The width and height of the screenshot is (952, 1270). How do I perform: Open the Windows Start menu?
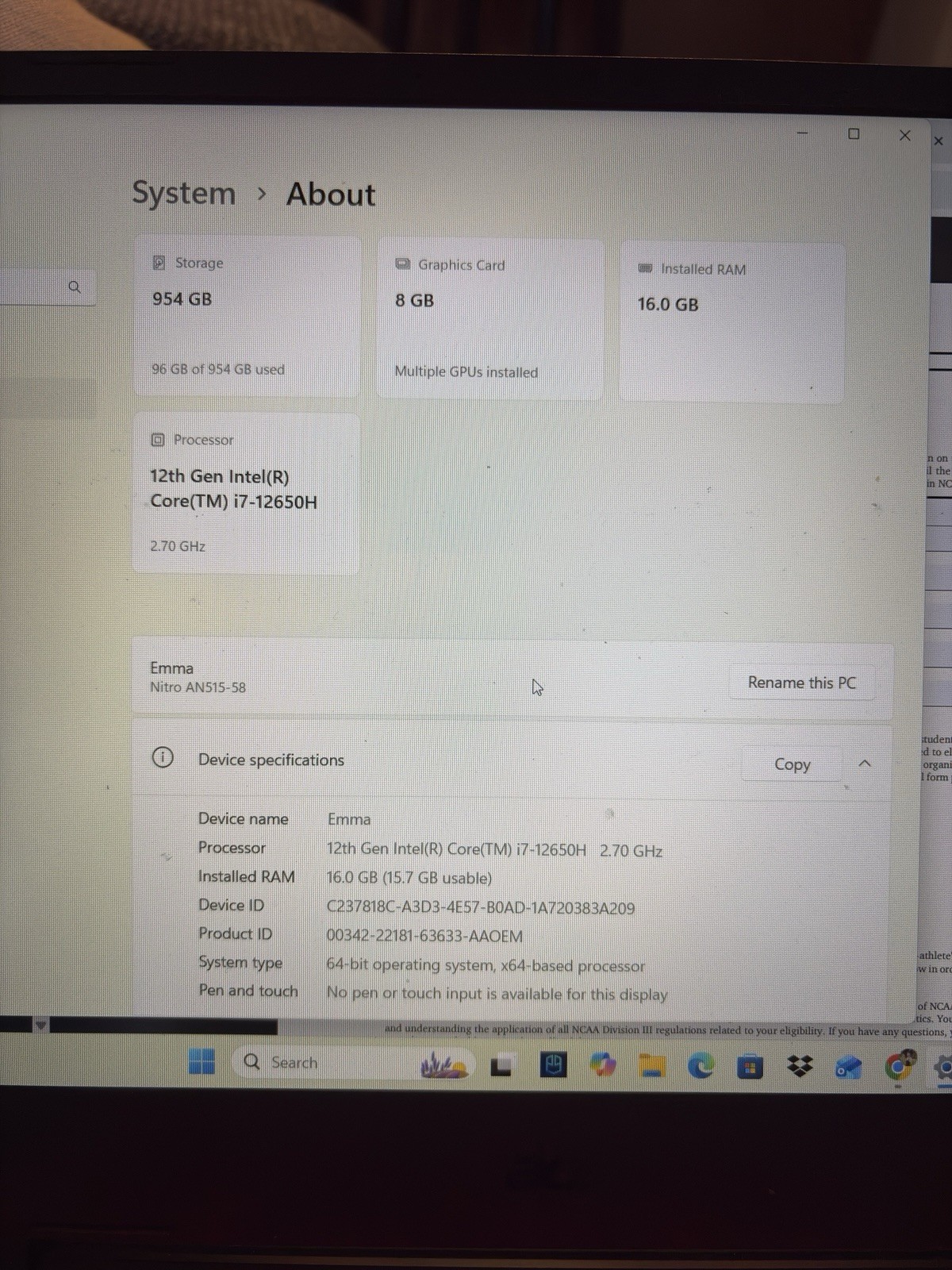click(x=202, y=1062)
